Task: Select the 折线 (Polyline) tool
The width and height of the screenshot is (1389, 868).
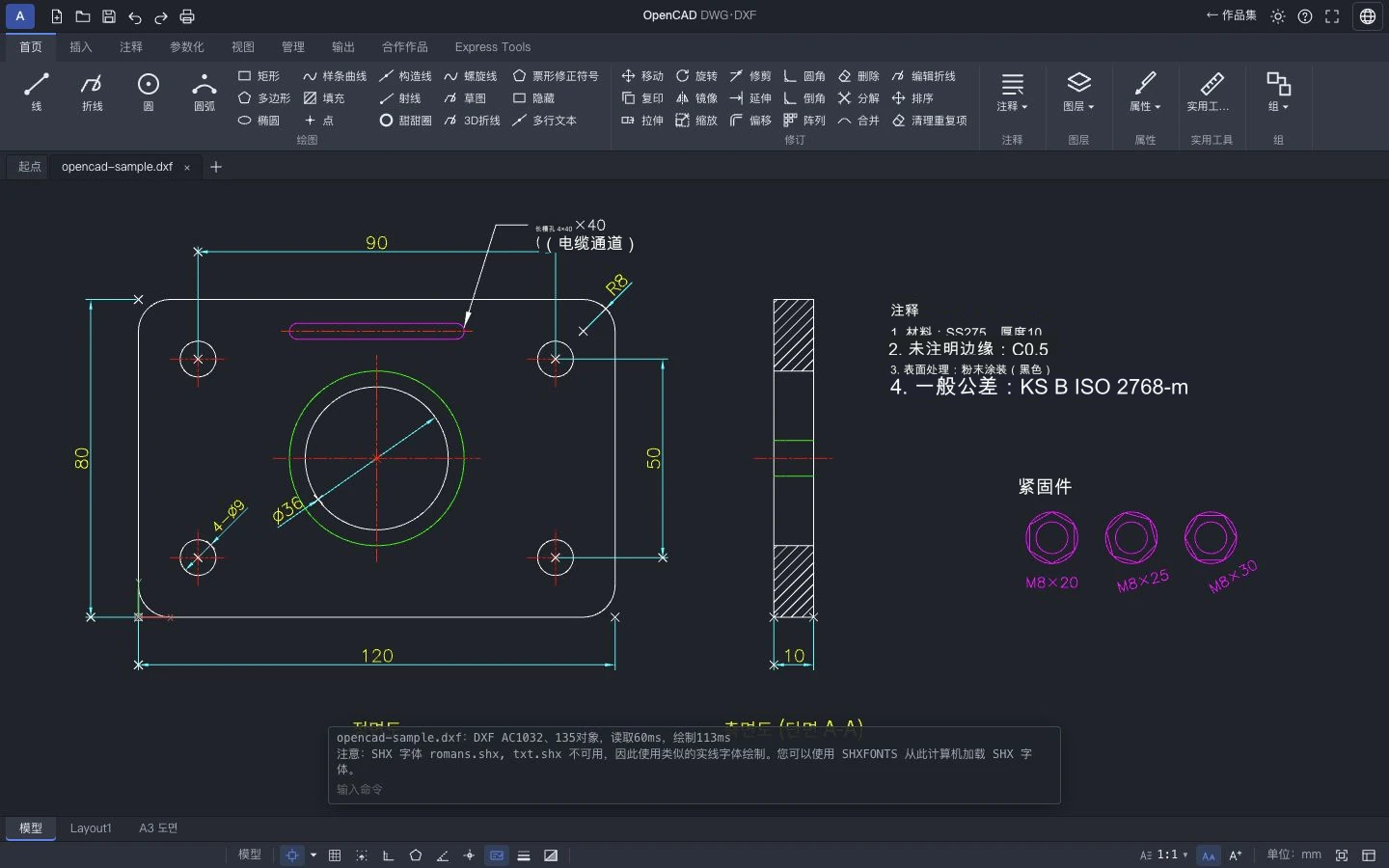Action: pyautogui.click(x=93, y=93)
